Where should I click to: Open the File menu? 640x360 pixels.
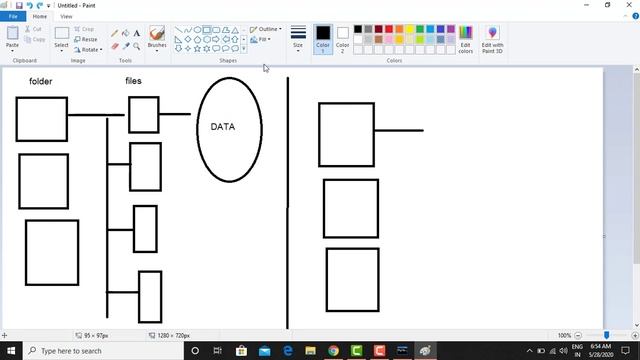pos(13,16)
